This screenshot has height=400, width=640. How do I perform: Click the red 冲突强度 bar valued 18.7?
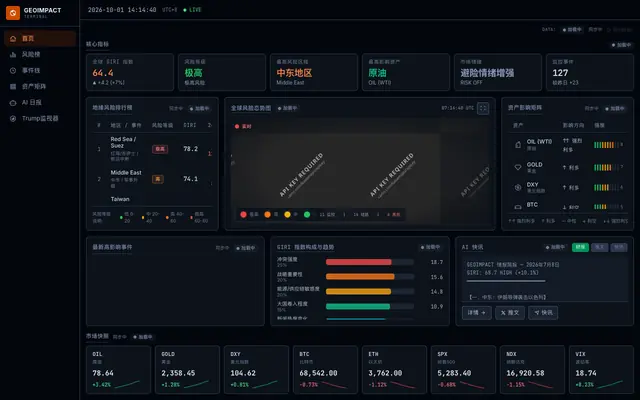point(359,262)
